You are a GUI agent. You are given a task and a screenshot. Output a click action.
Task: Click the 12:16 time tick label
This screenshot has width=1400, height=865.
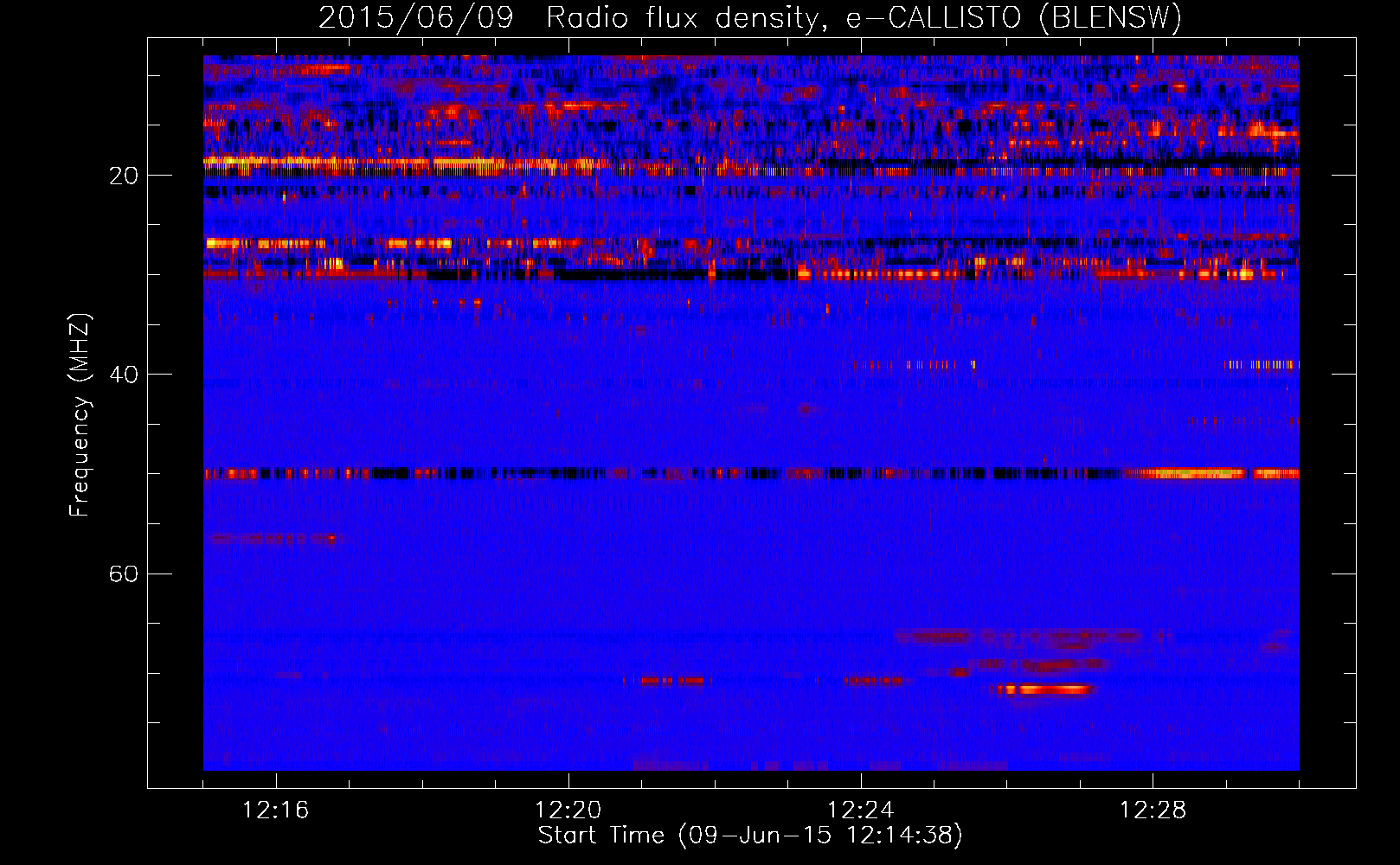point(276,810)
